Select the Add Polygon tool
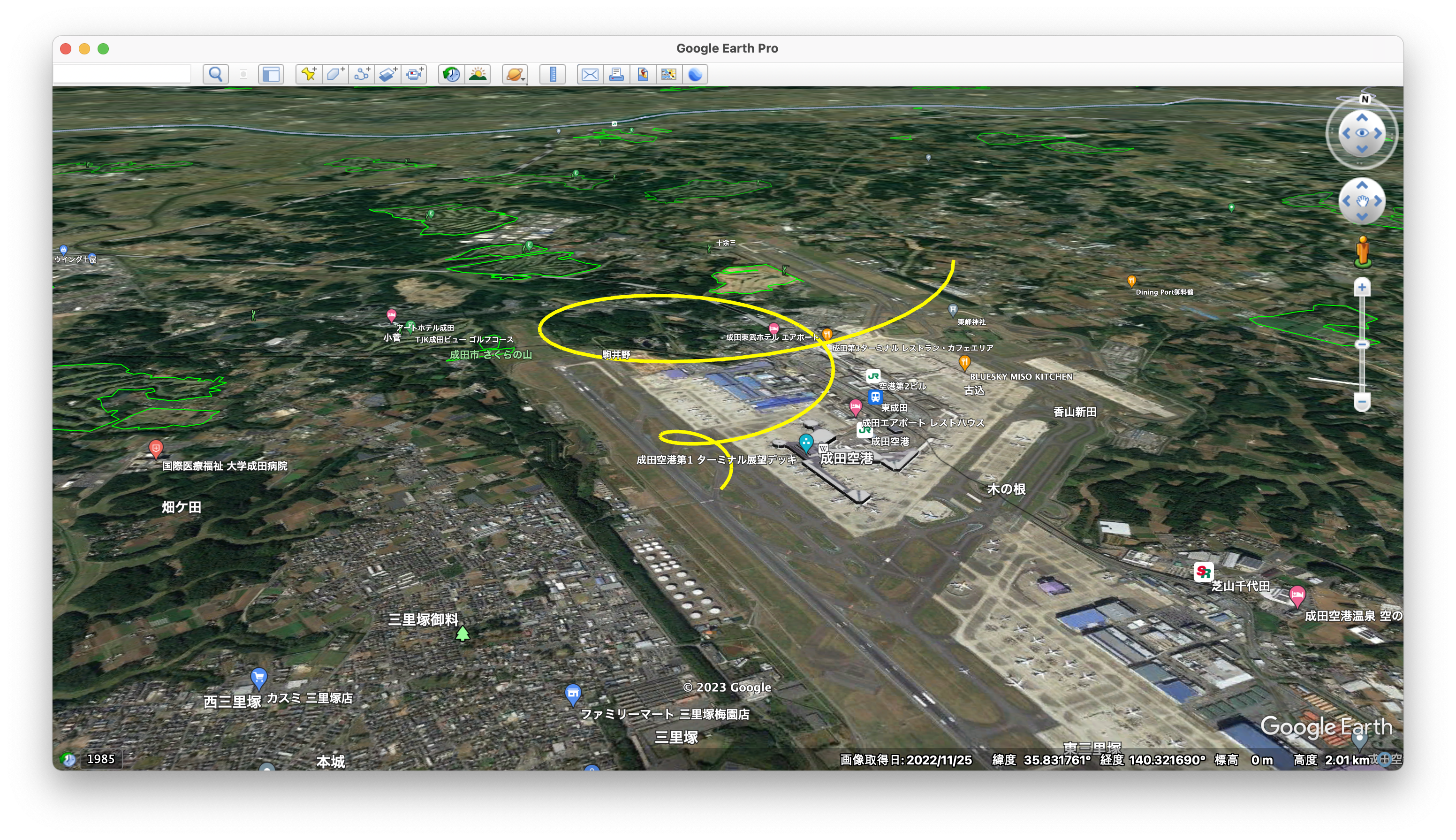The height and width of the screenshot is (840, 1456). point(335,75)
